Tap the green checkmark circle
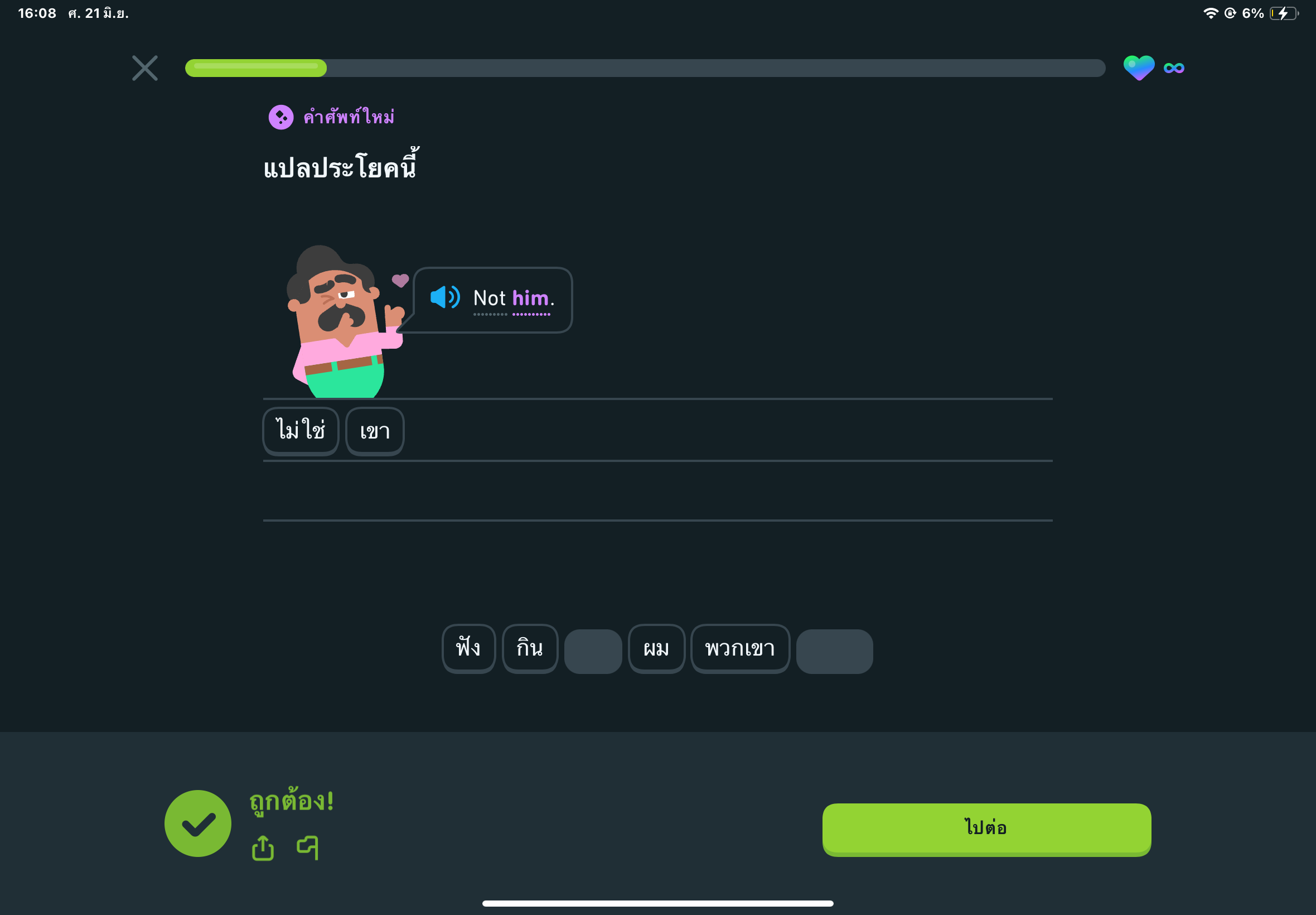 point(197,824)
